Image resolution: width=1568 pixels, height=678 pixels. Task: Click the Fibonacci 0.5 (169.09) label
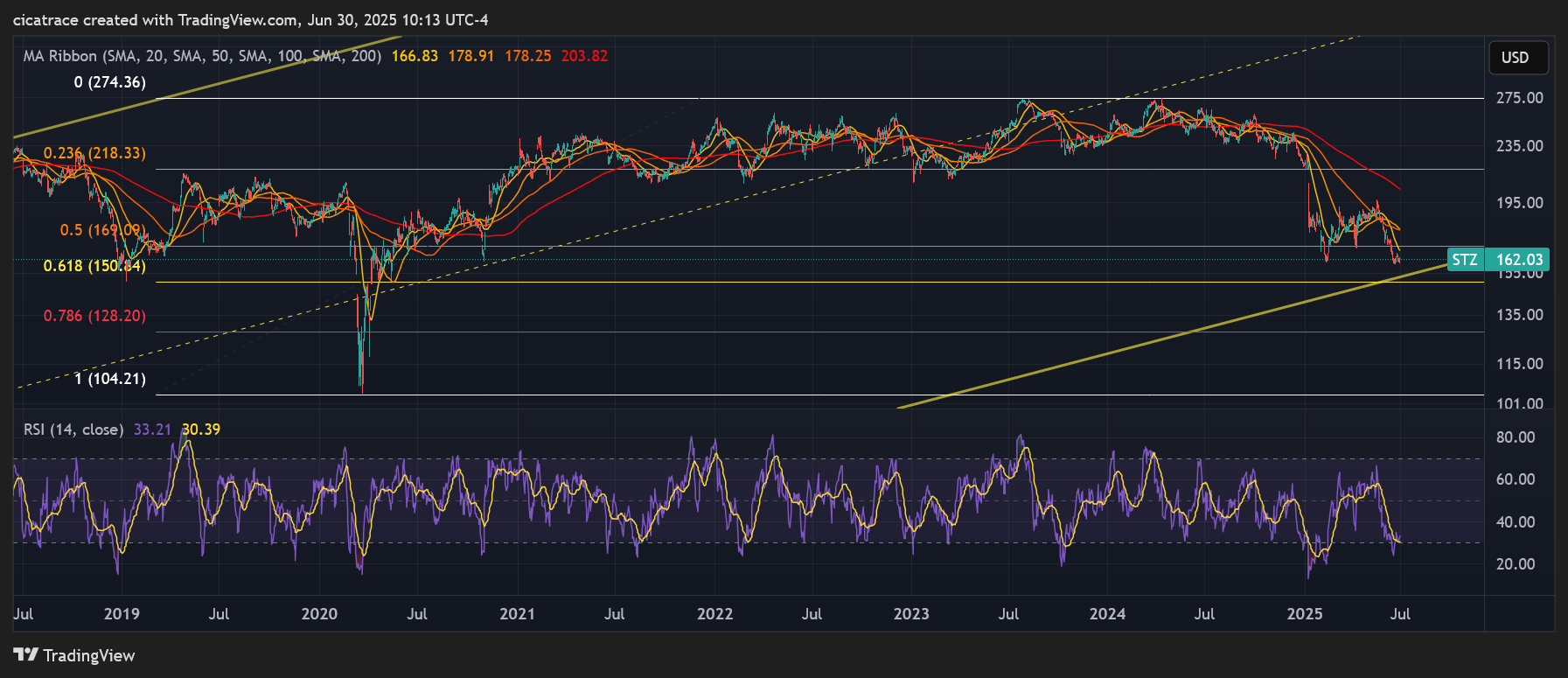click(x=102, y=230)
